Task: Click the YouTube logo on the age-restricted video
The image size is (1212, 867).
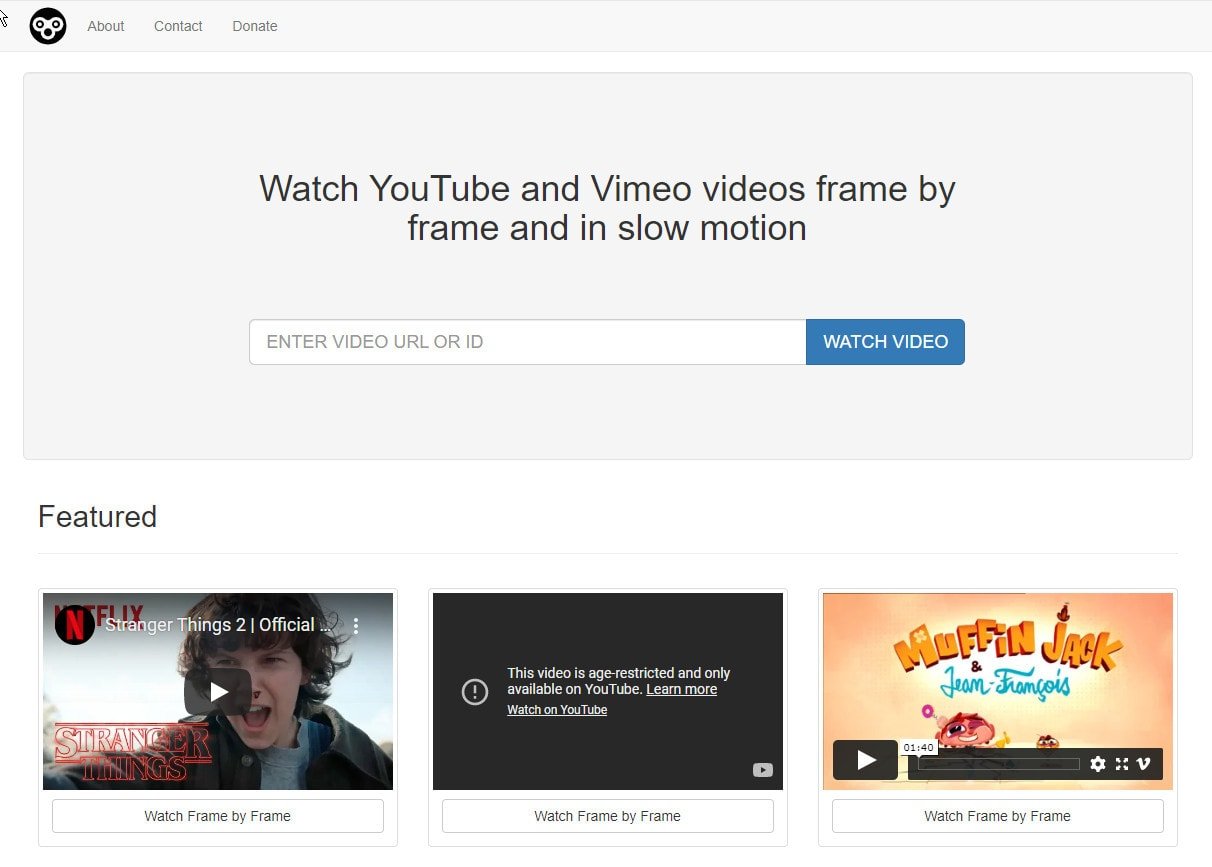Action: click(763, 770)
